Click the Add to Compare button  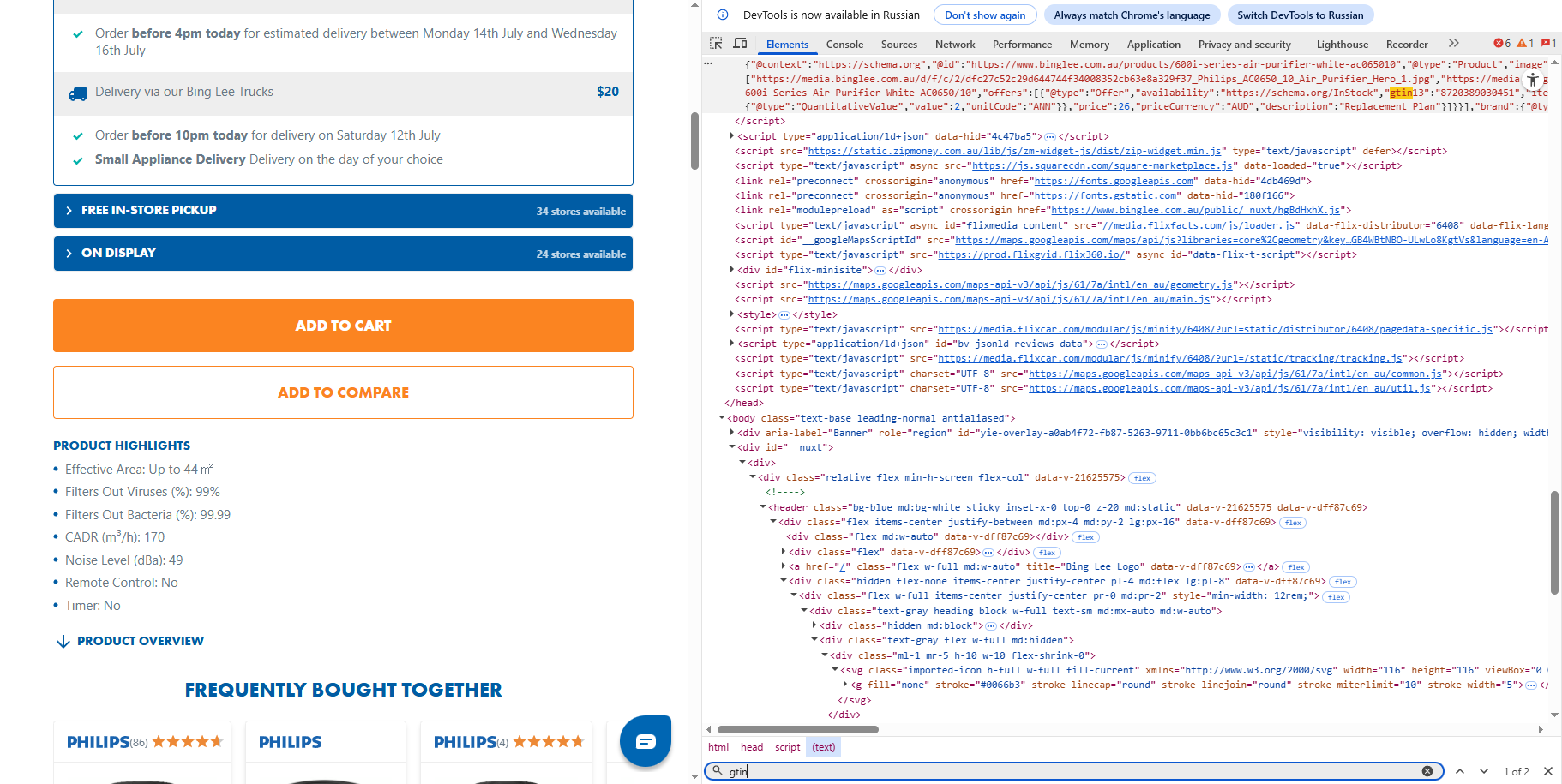pyautogui.click(x=343, y=392)
